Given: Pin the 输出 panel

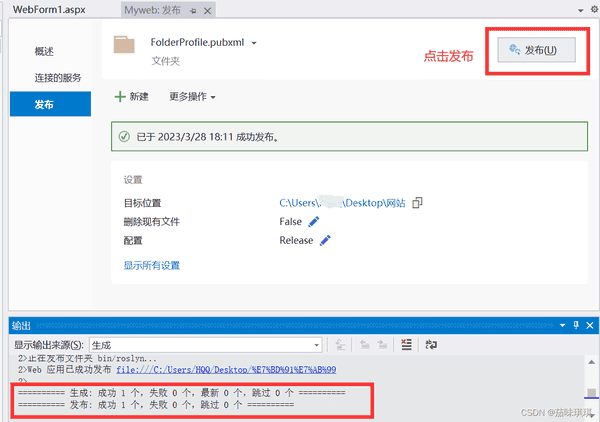Looking at the screenshot, I should pyautogui.click(x=576, y=325).
